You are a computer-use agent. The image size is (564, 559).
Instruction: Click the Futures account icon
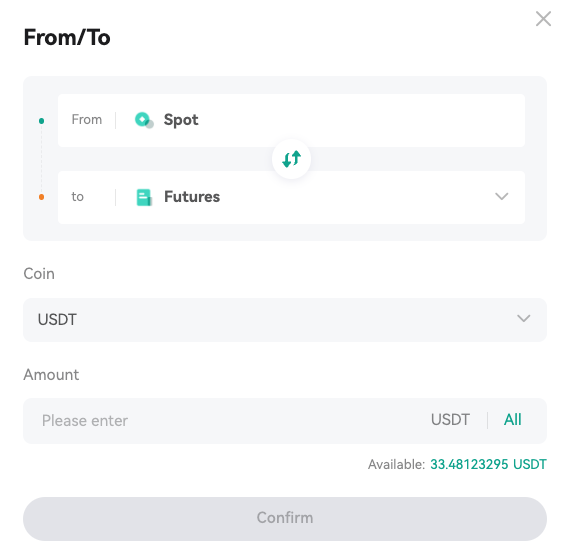click(x=144, y=197)
